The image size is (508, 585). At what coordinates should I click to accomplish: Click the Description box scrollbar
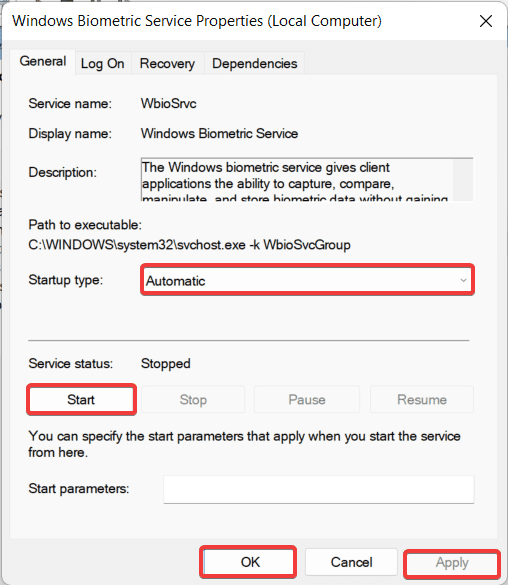tap(463, 180)
